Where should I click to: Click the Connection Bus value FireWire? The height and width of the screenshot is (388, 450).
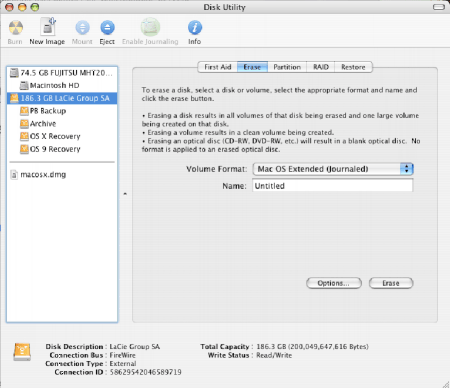(x=123, y=355)
